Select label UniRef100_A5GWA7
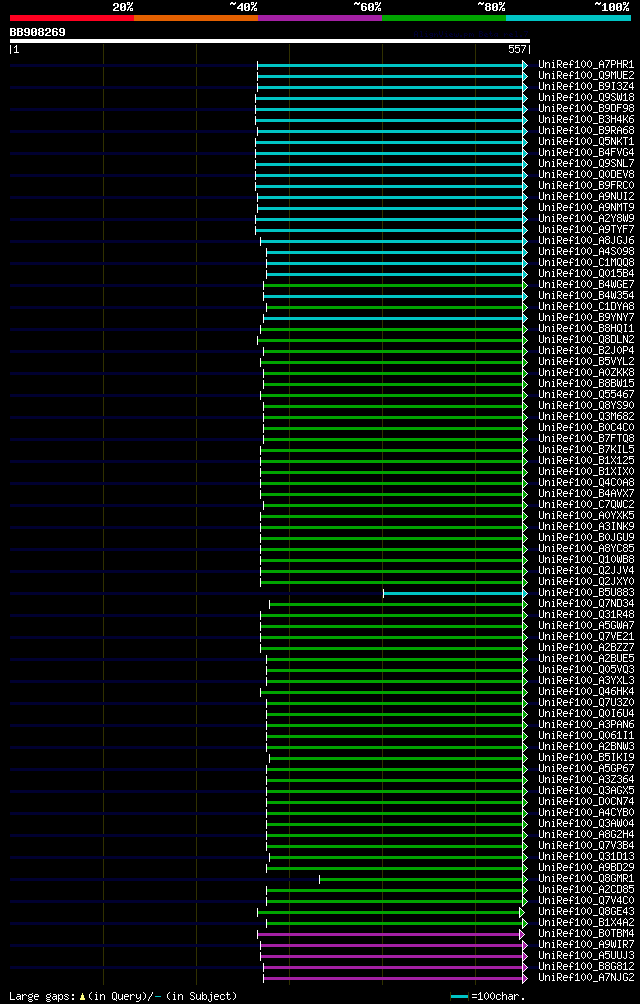 point(586,626)
